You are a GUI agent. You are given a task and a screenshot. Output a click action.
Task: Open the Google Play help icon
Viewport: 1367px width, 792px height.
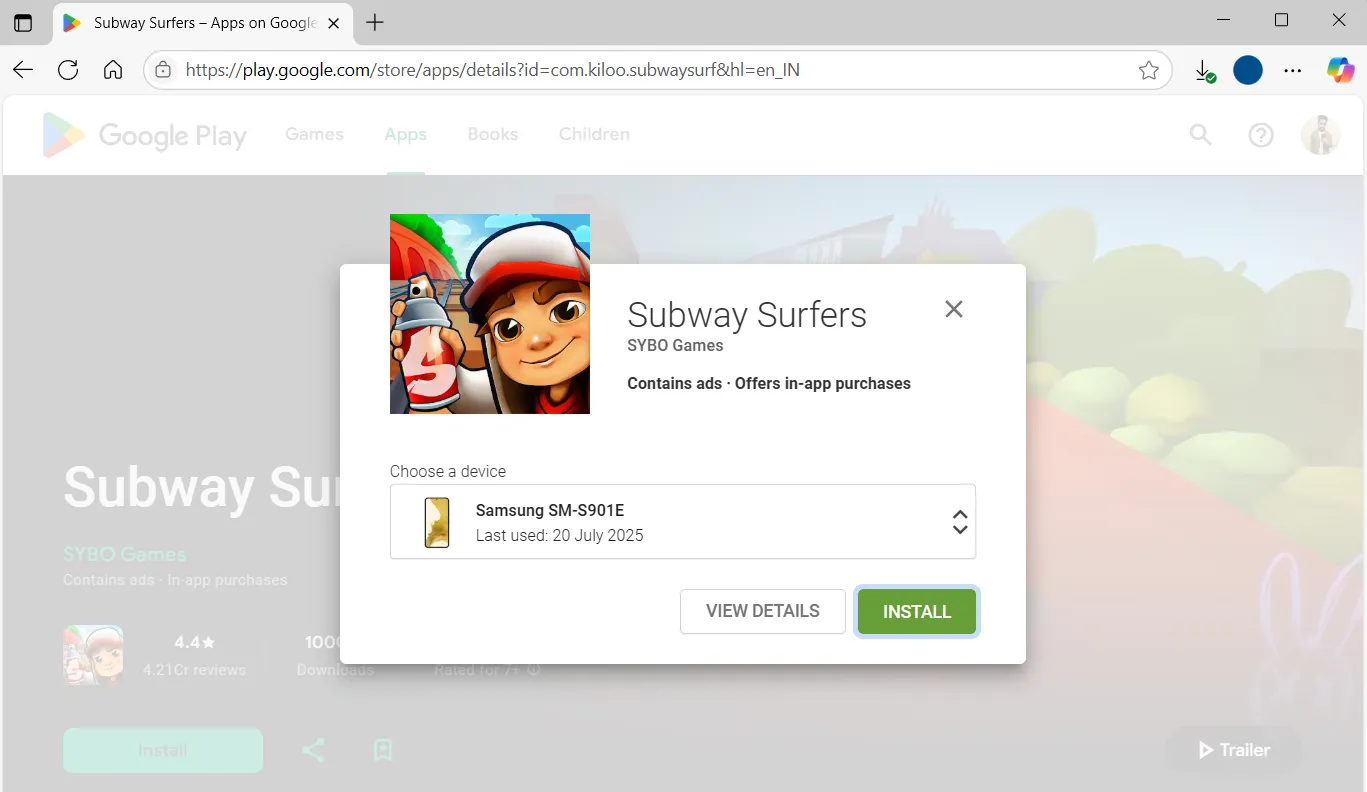coord(1260,134)
